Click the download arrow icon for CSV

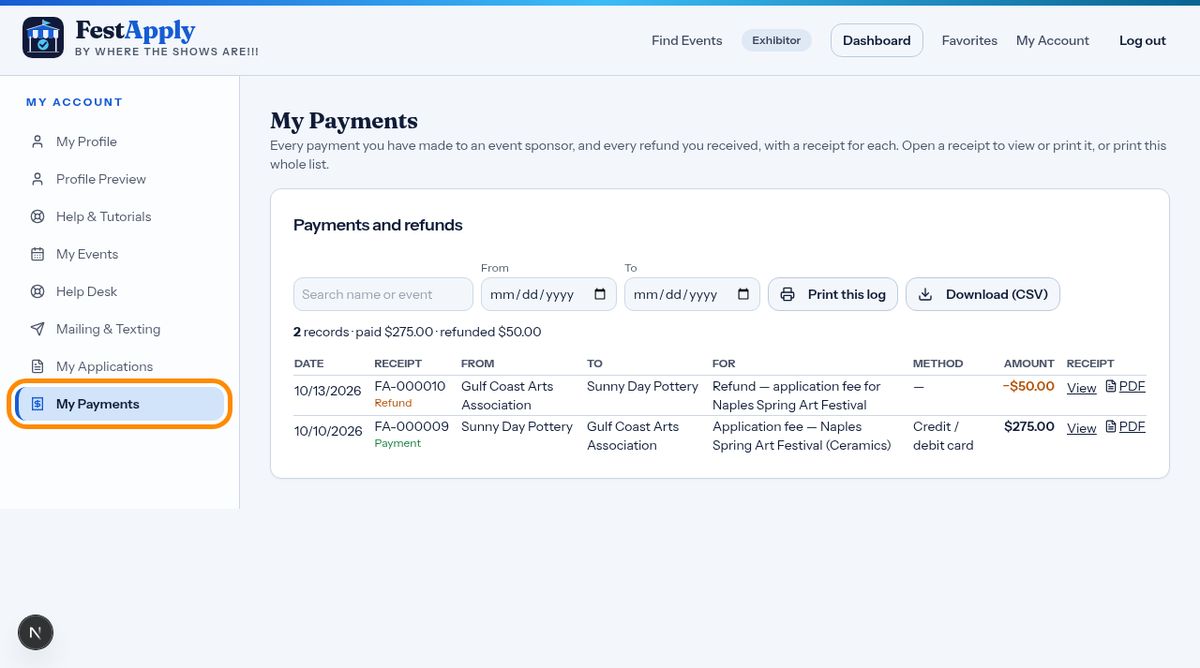[x=925, y=295]
